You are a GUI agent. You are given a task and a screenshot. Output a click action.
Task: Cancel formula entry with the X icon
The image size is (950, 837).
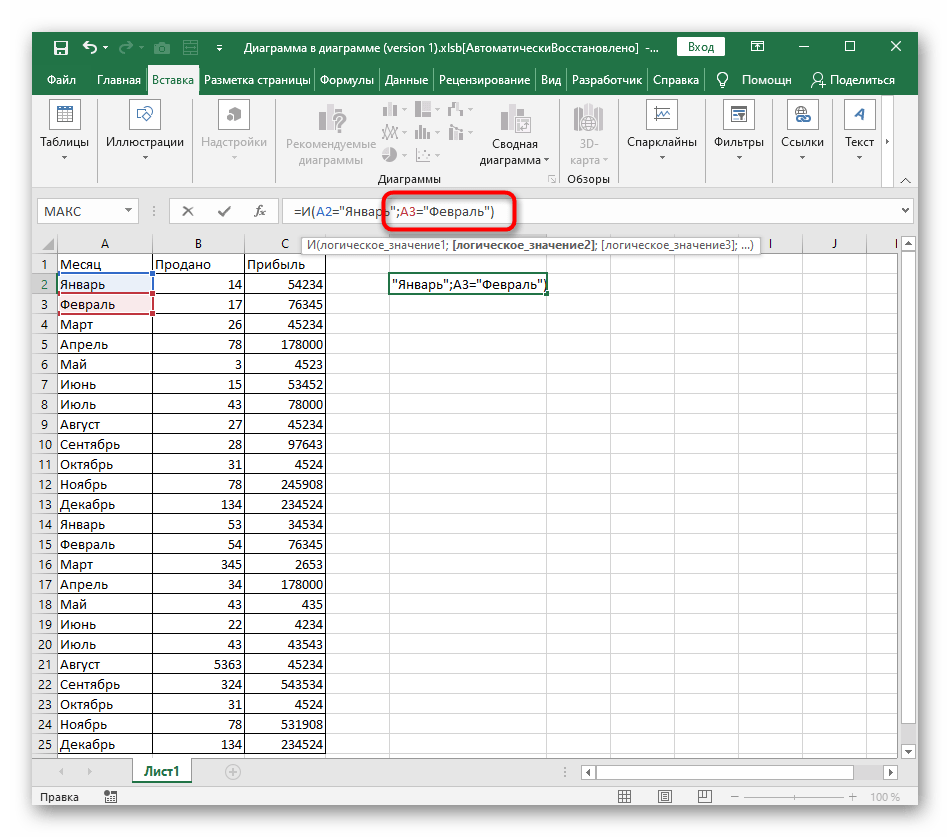click(x=187, y=211)
